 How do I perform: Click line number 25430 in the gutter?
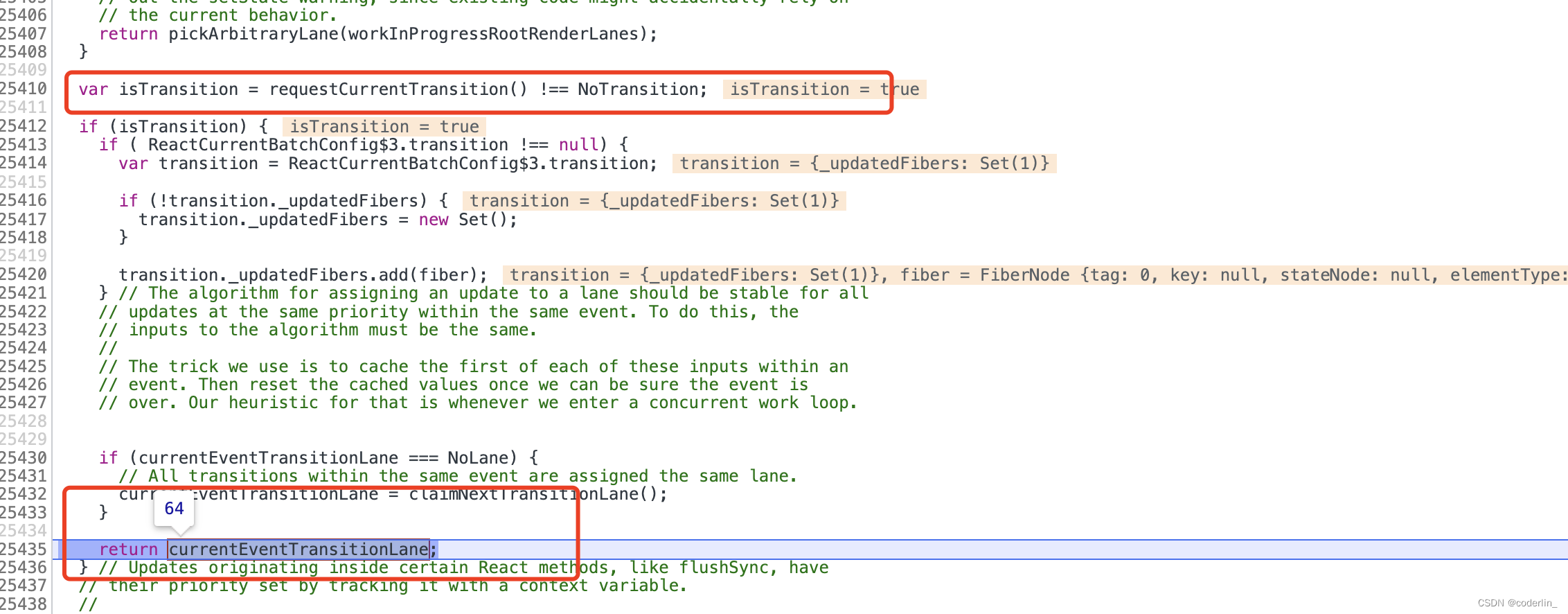click(24, 457)
